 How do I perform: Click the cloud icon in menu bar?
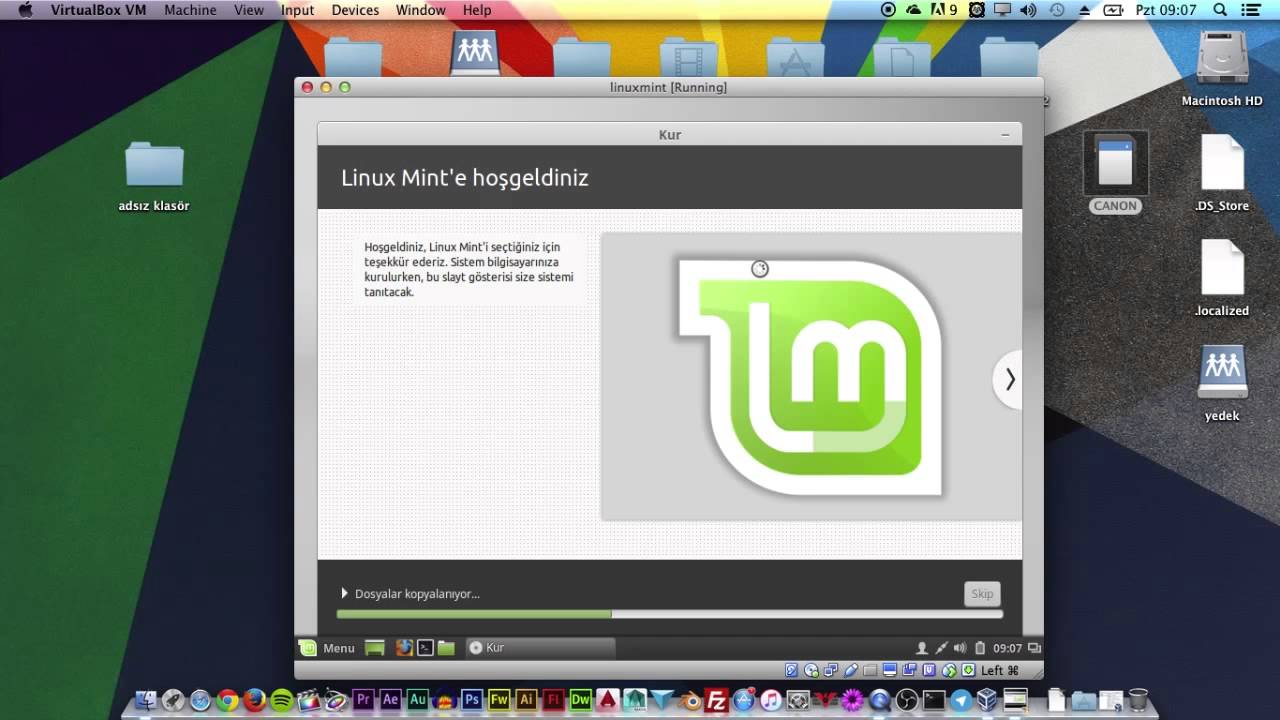[914, 10]
